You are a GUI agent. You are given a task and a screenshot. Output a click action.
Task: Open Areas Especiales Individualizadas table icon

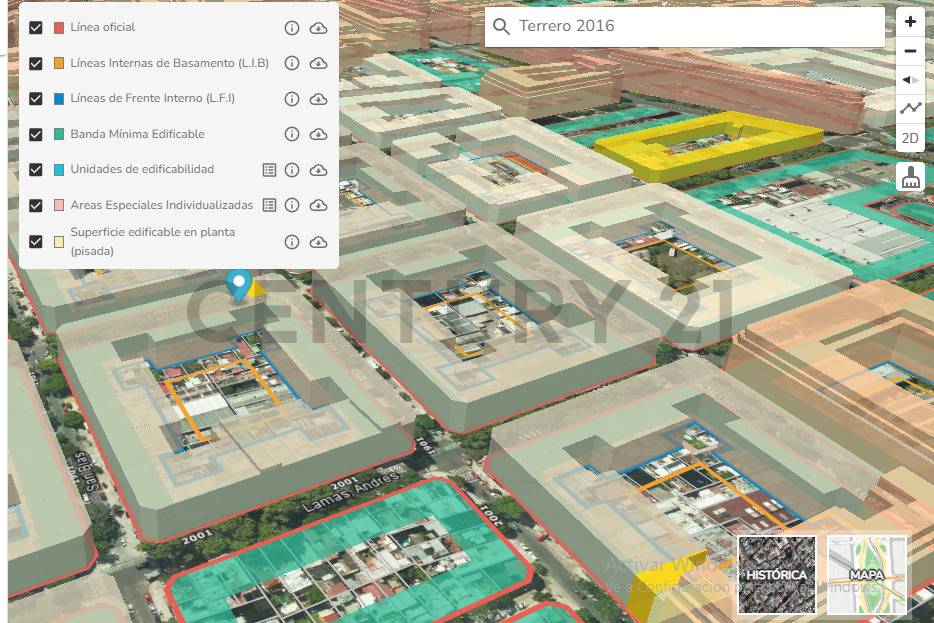coord(269,205)
